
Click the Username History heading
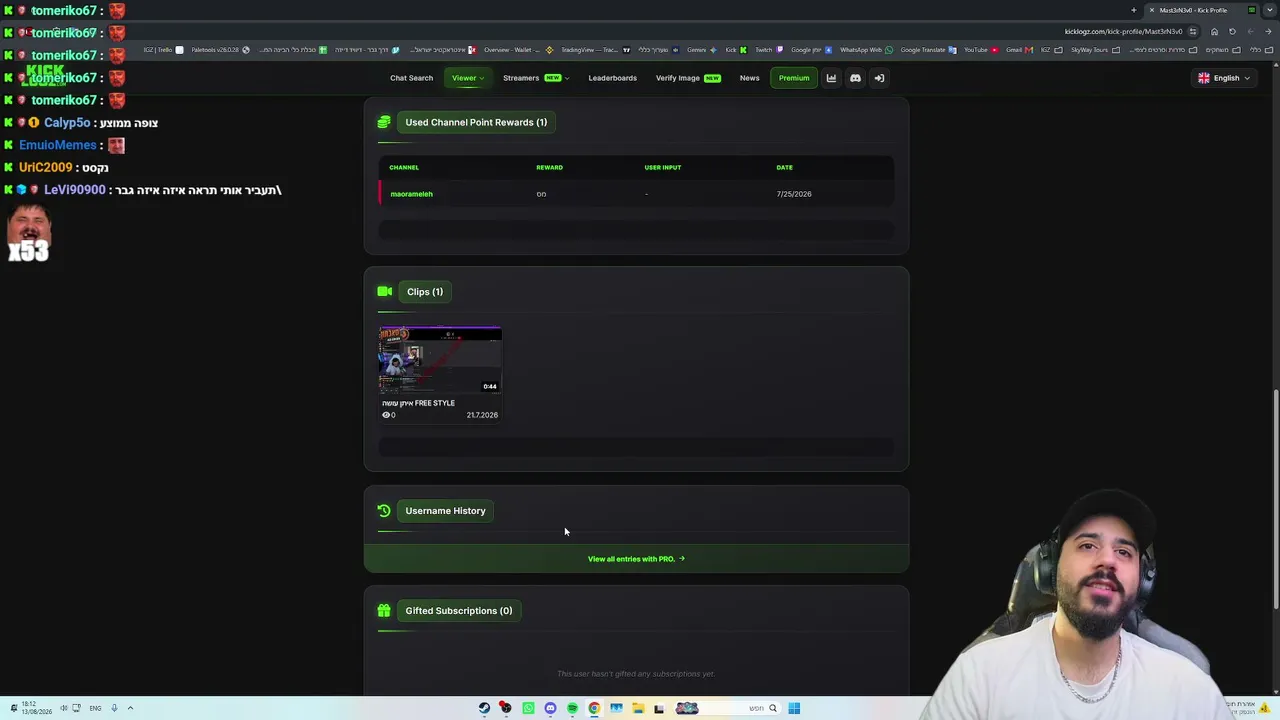click(x=445, y=511)
